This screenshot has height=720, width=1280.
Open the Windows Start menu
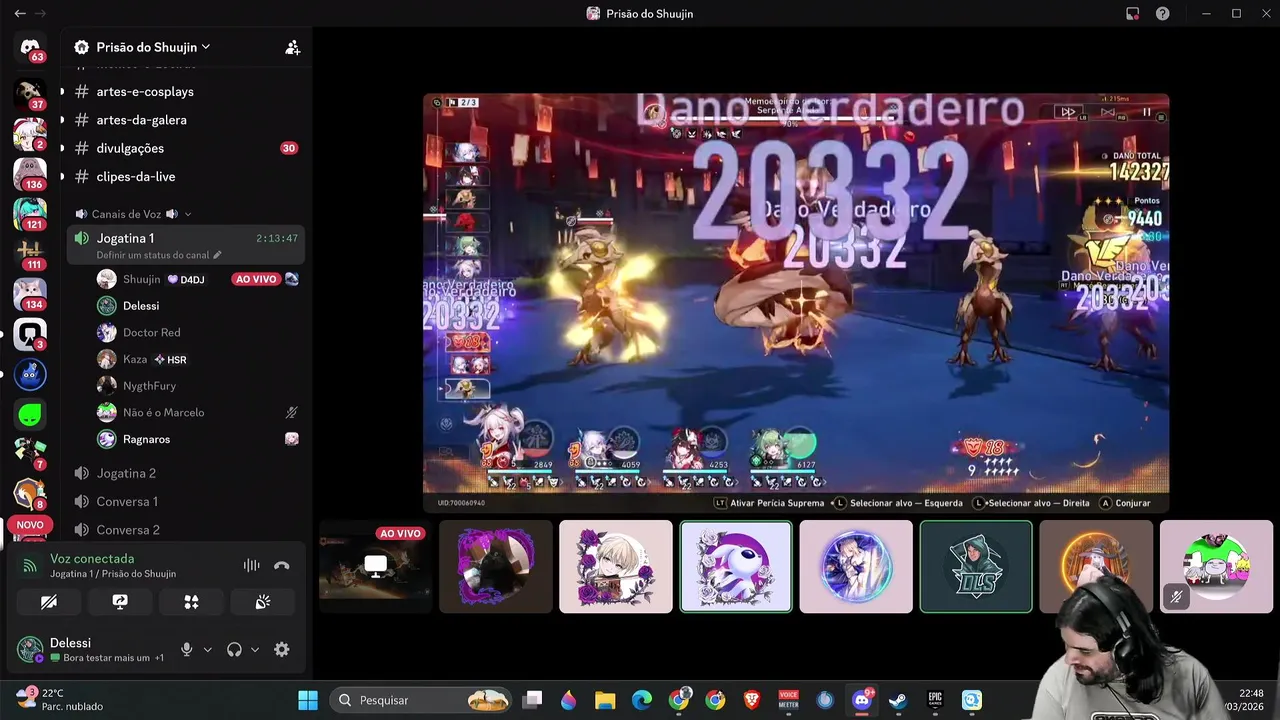(308, 700)
